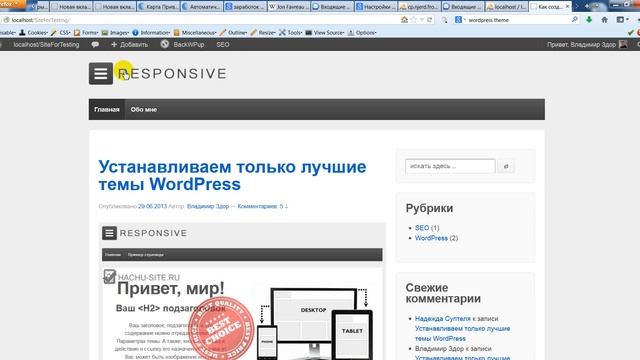Screen dimensions: 640x360
Task: Click the user avatar in the admin bar
Action: (x=623, y=44)
